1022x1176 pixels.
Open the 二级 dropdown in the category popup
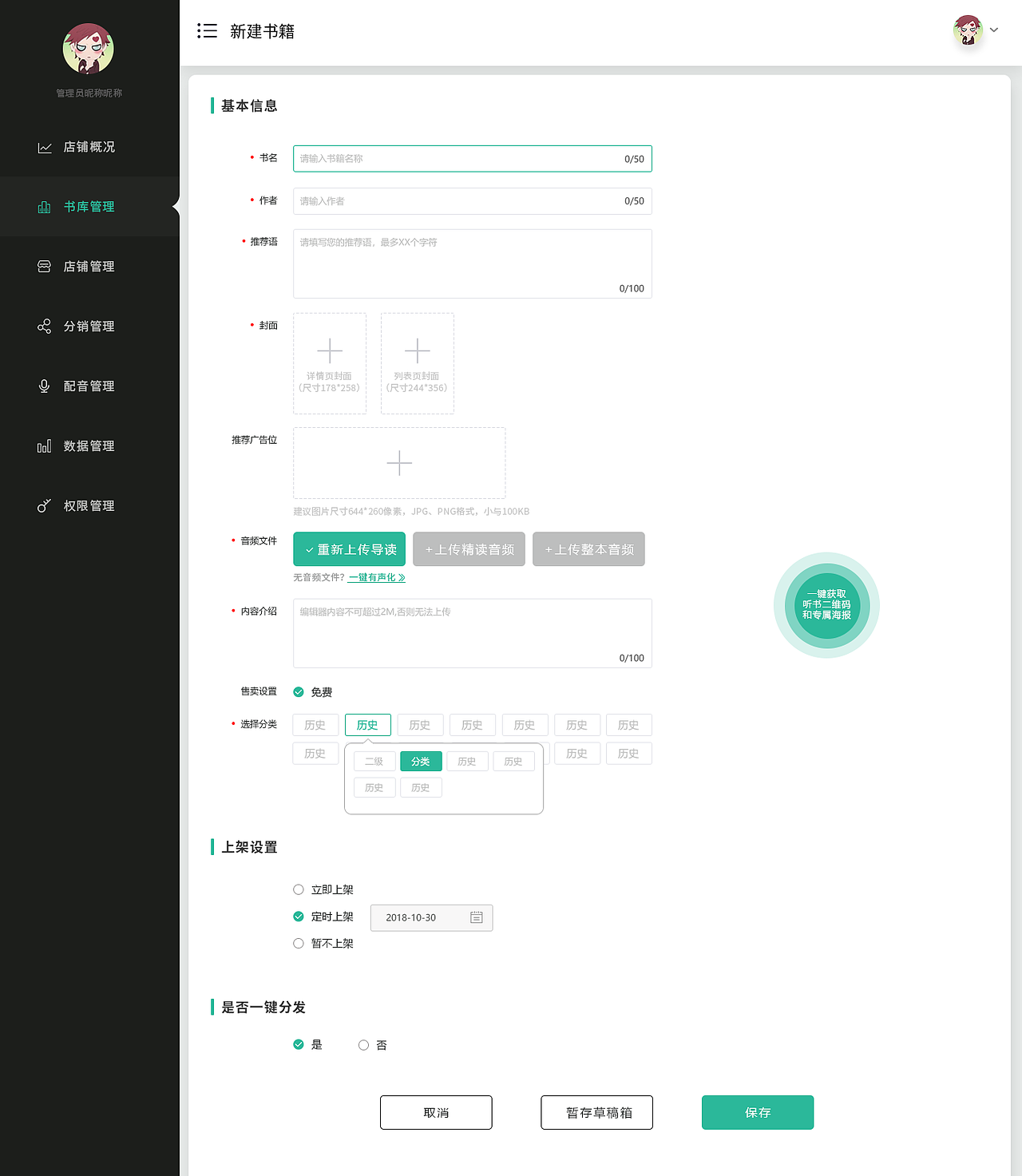[x=374, y=761]
